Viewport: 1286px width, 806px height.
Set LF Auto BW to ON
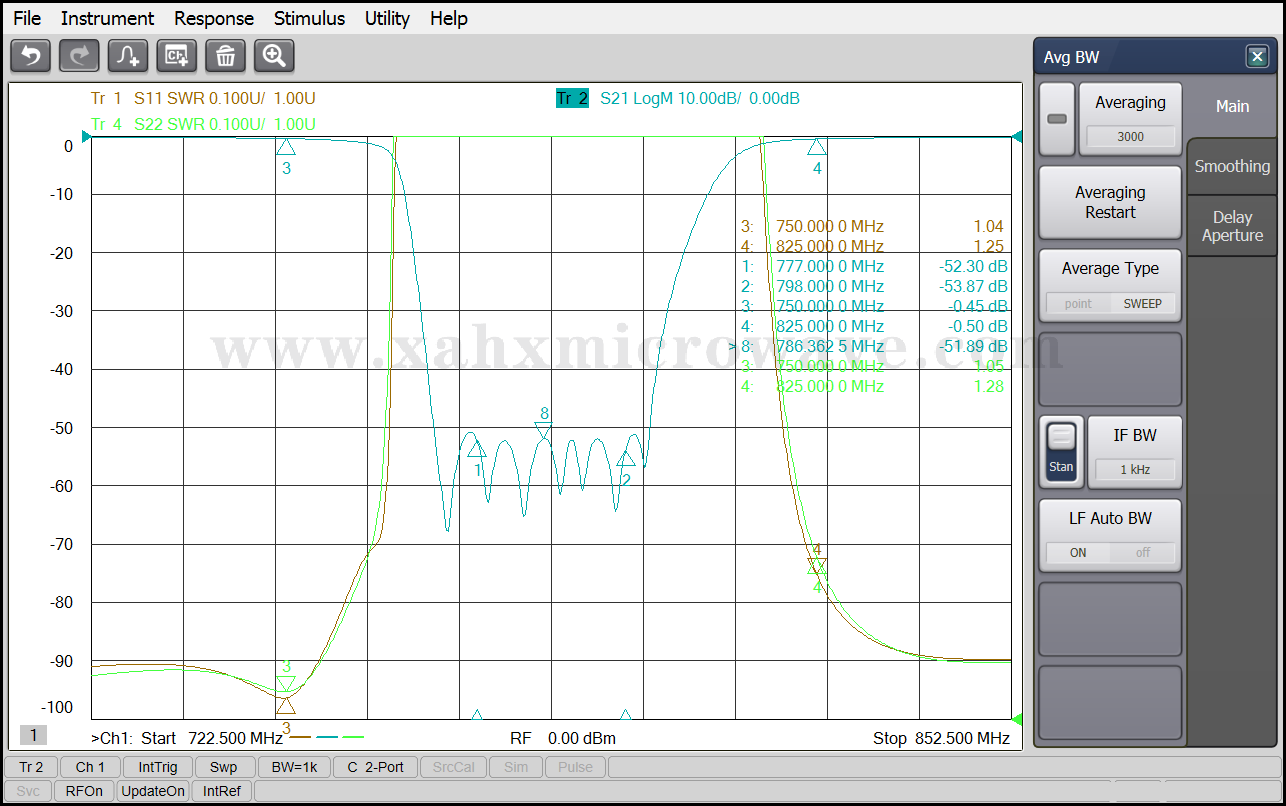tap(1078, 552)
